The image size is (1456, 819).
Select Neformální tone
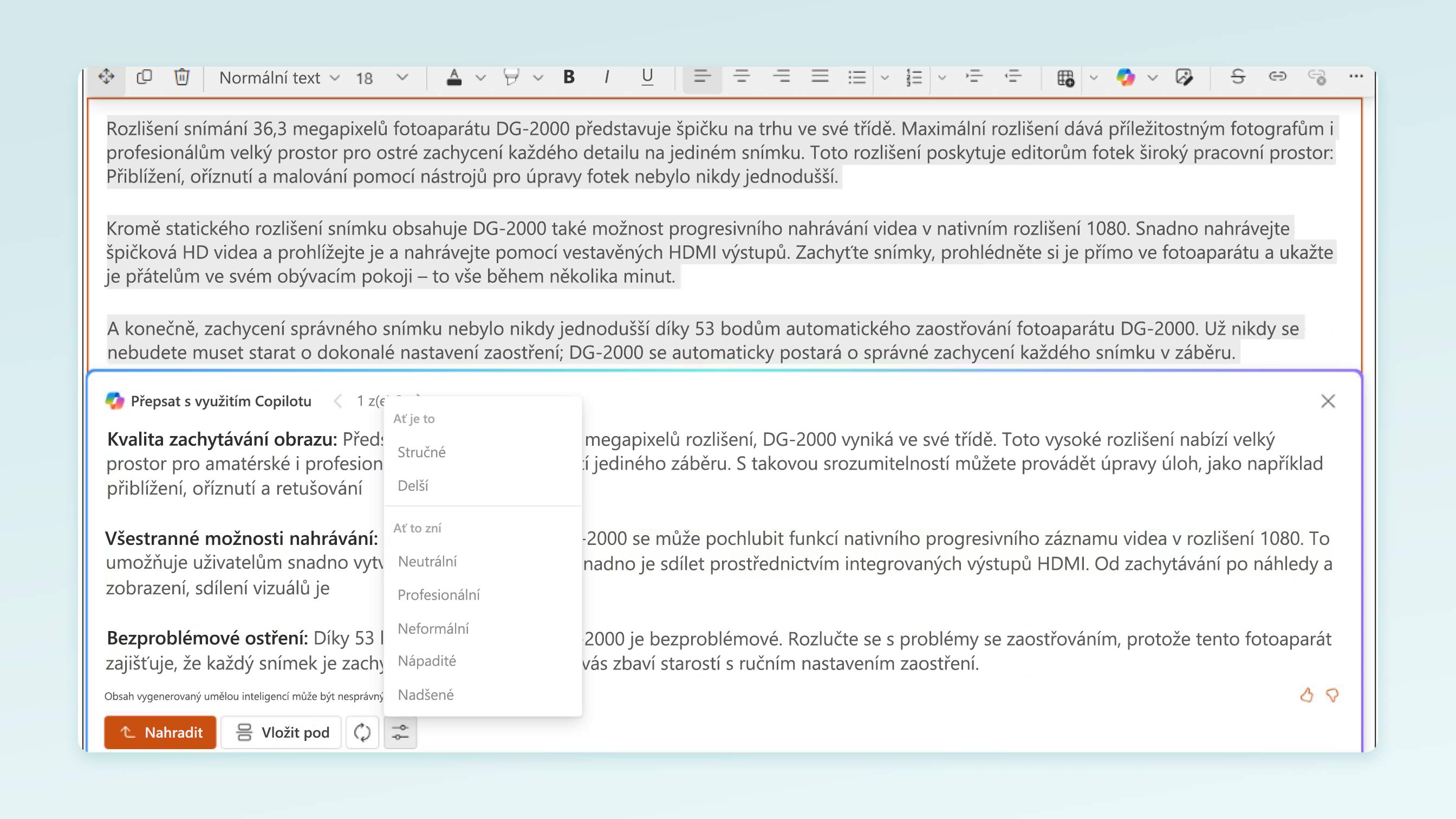(x=483, y=628)
